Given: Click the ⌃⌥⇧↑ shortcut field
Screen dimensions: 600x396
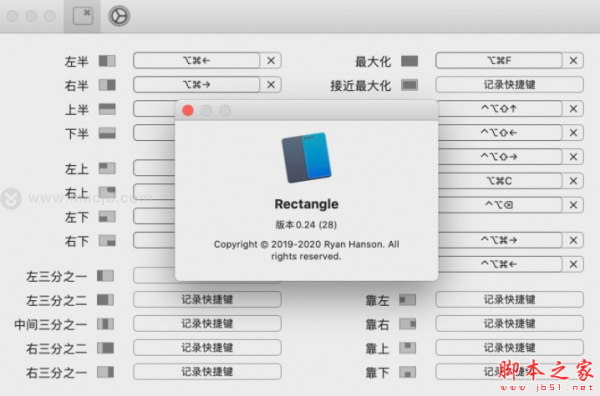Looking at the screenshot, I should click(x=500, y=109).
